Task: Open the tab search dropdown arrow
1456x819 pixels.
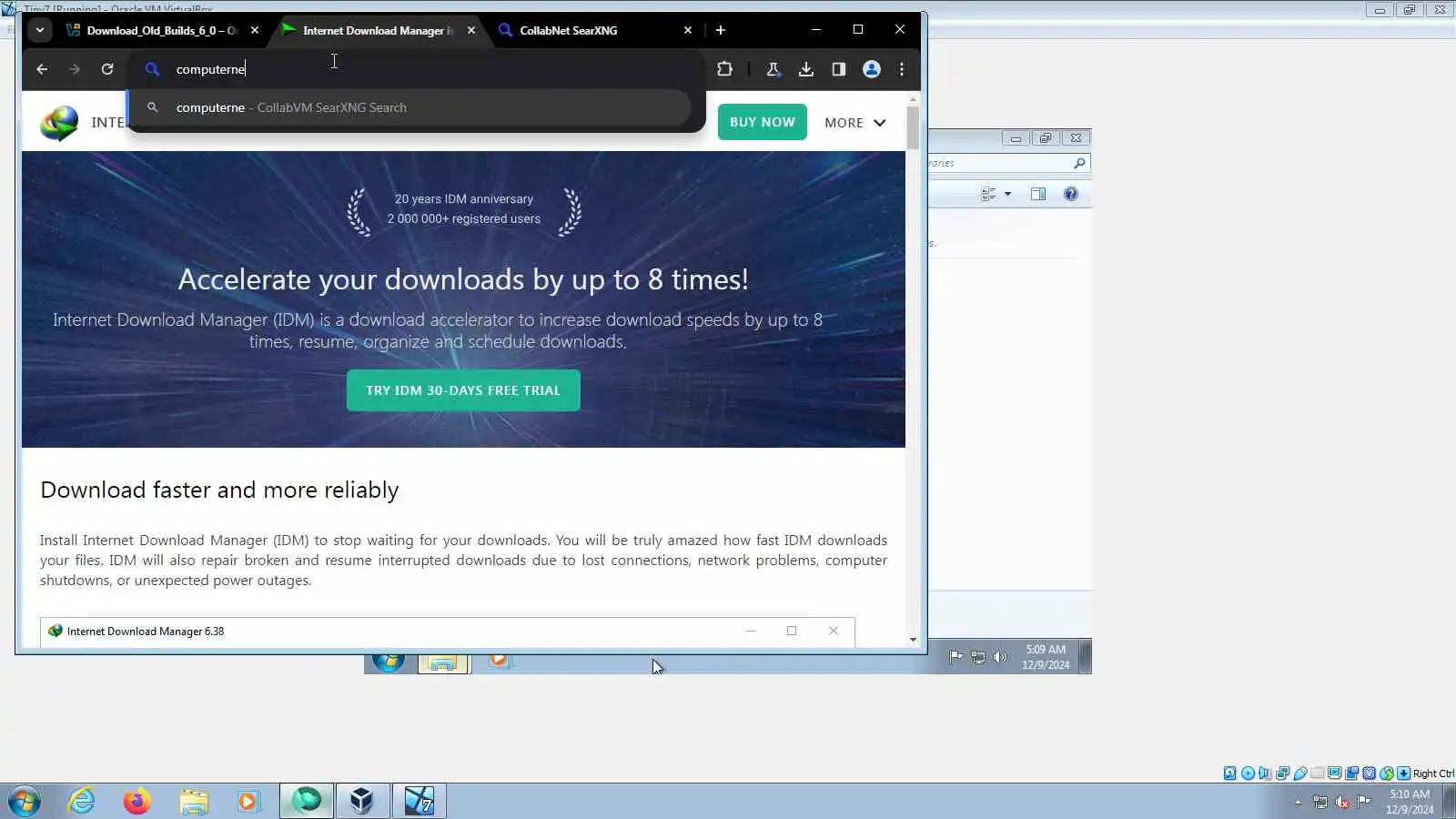Action: click(x=40, y=30)
